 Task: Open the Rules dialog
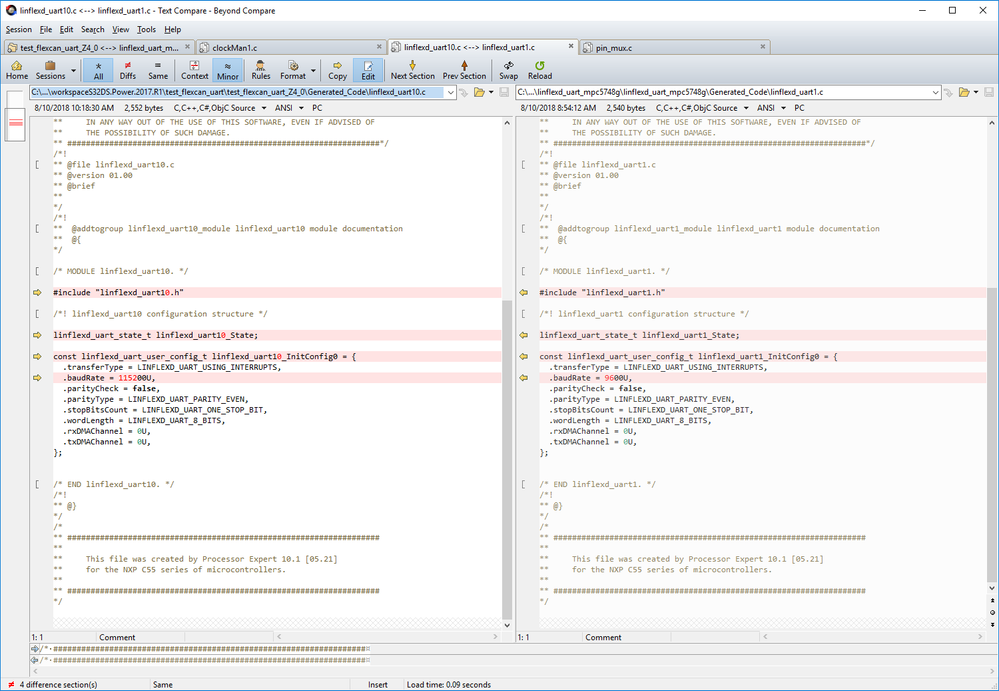261,70
